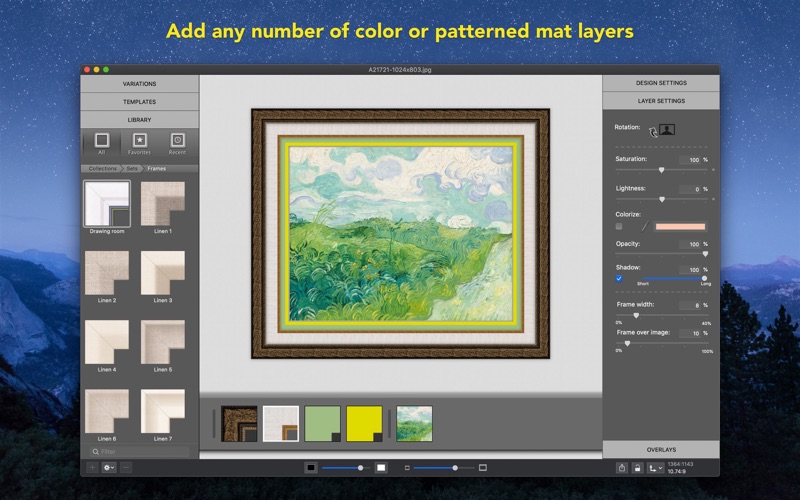Open the gear actions menu

(109, 467)
